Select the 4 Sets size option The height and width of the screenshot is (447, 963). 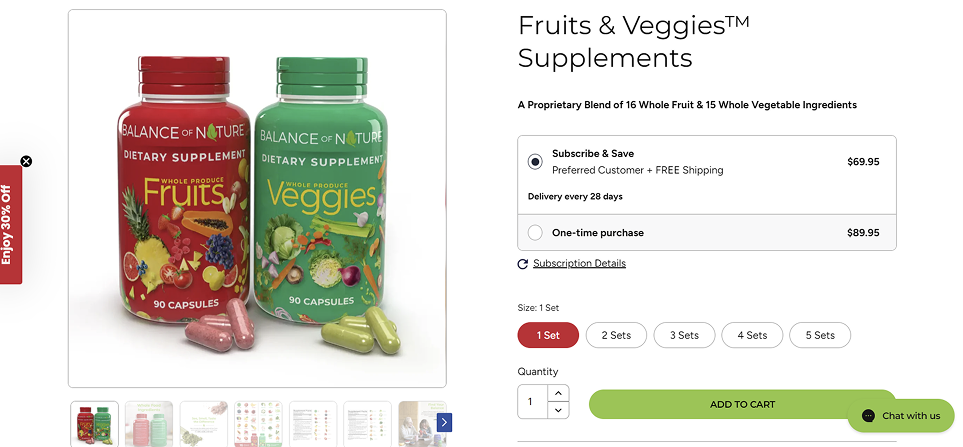pos(752,335)
